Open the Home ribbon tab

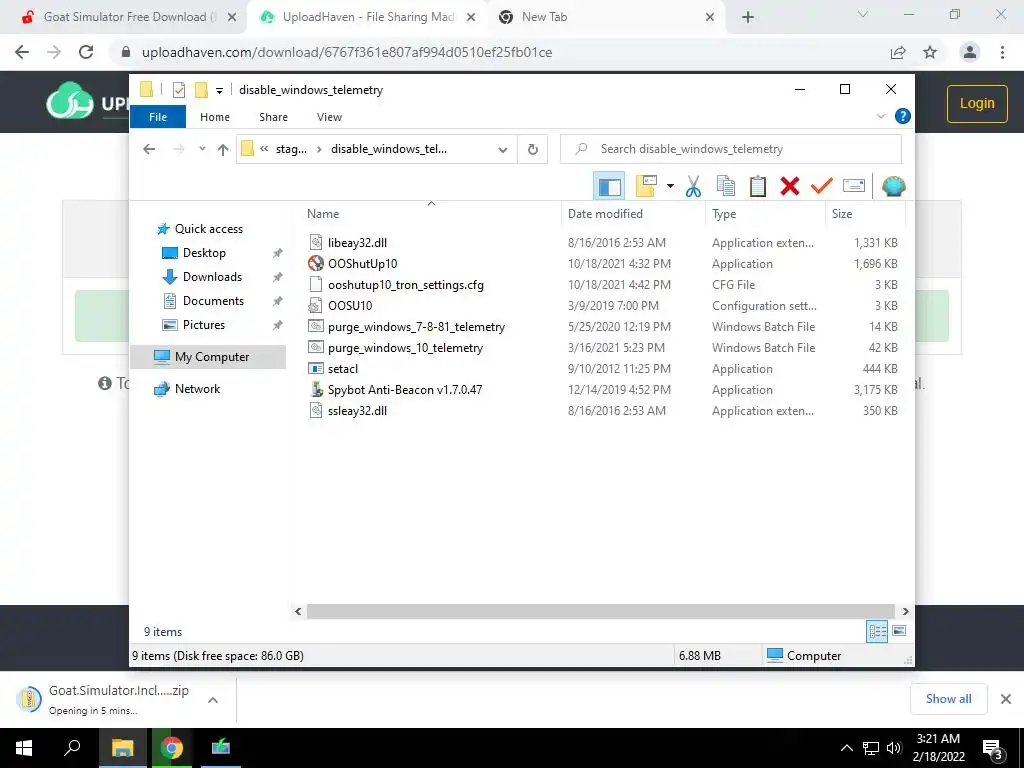tap(215, 117)
